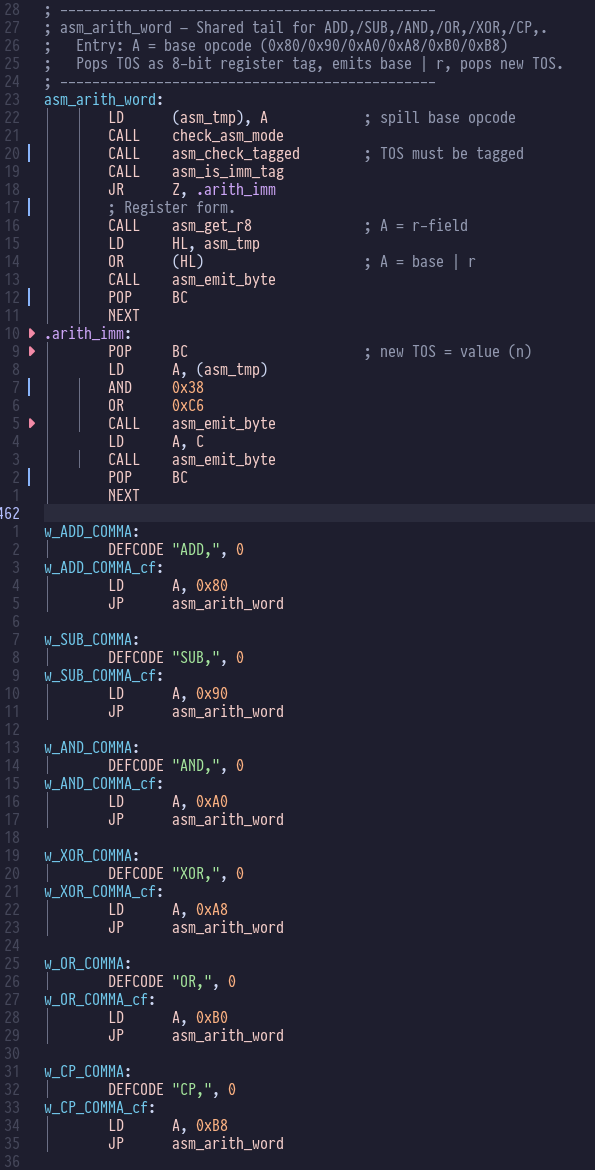Click the '; TOS must be tagged' comment
This screenshot has height=1170, width=595.
coord(444,154)
